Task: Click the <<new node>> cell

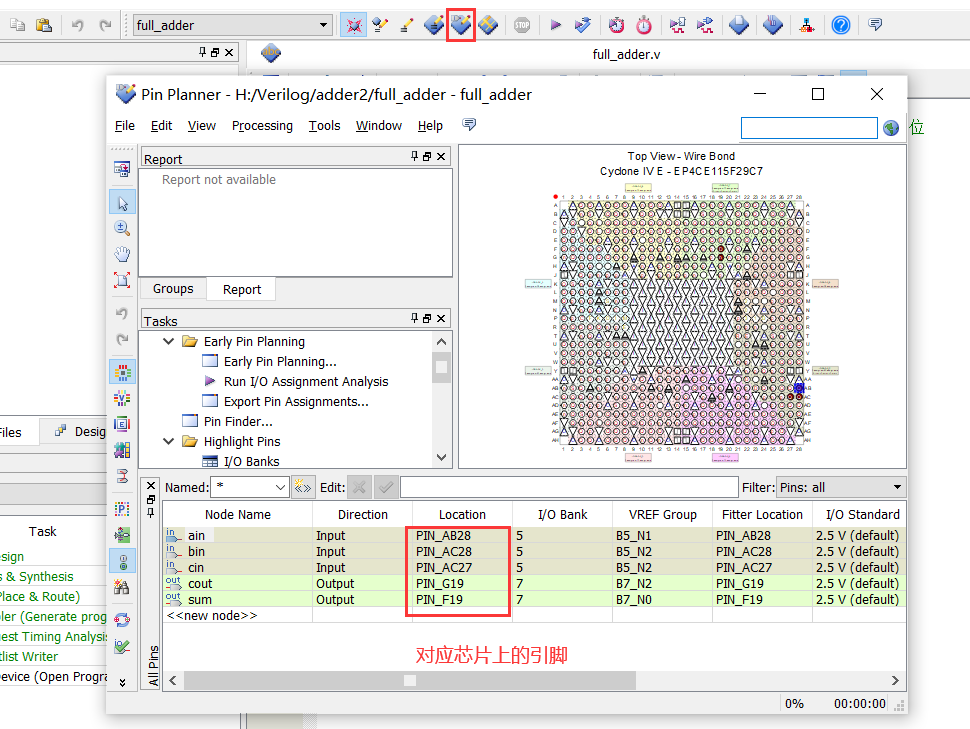Action: pyautogui.click(x=238, y=616)
